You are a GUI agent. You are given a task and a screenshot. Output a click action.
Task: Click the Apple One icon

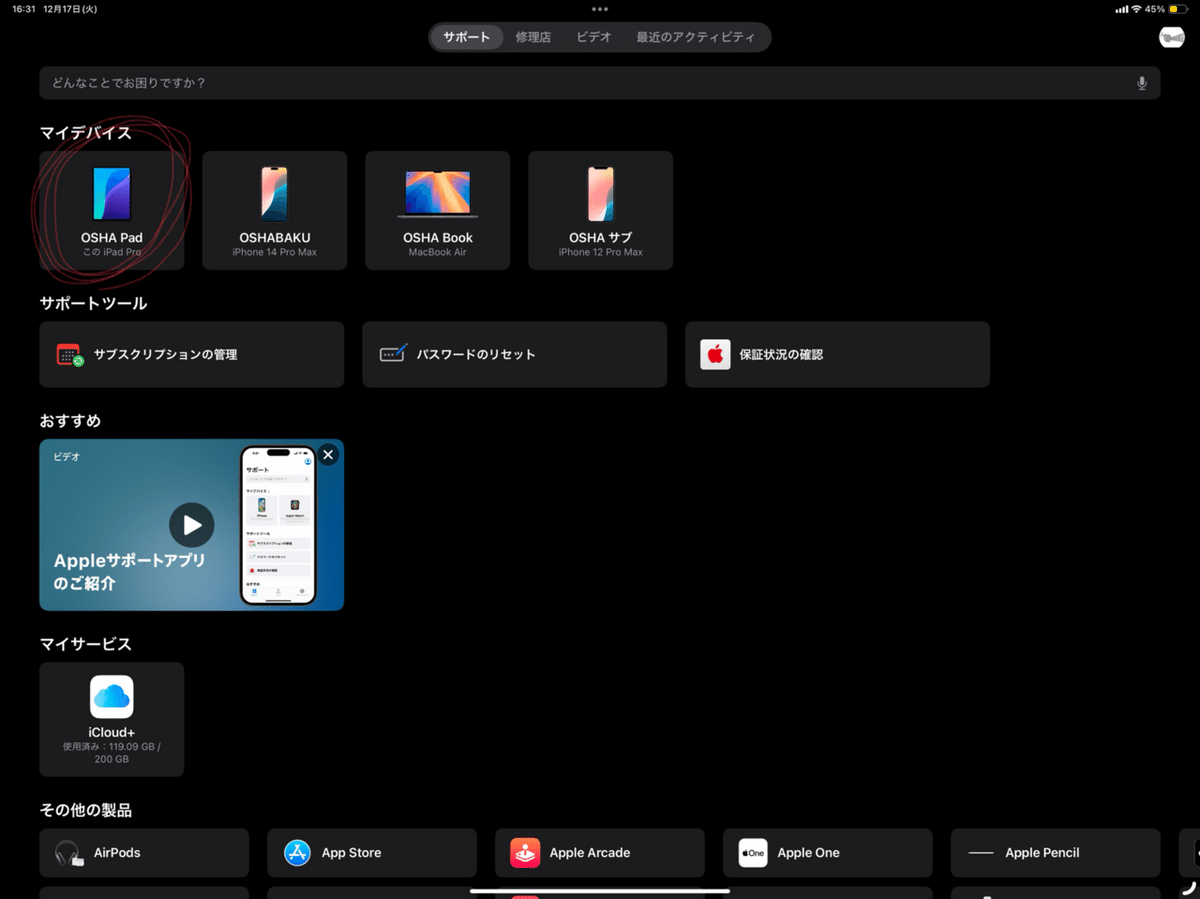(x=753, y=853)
